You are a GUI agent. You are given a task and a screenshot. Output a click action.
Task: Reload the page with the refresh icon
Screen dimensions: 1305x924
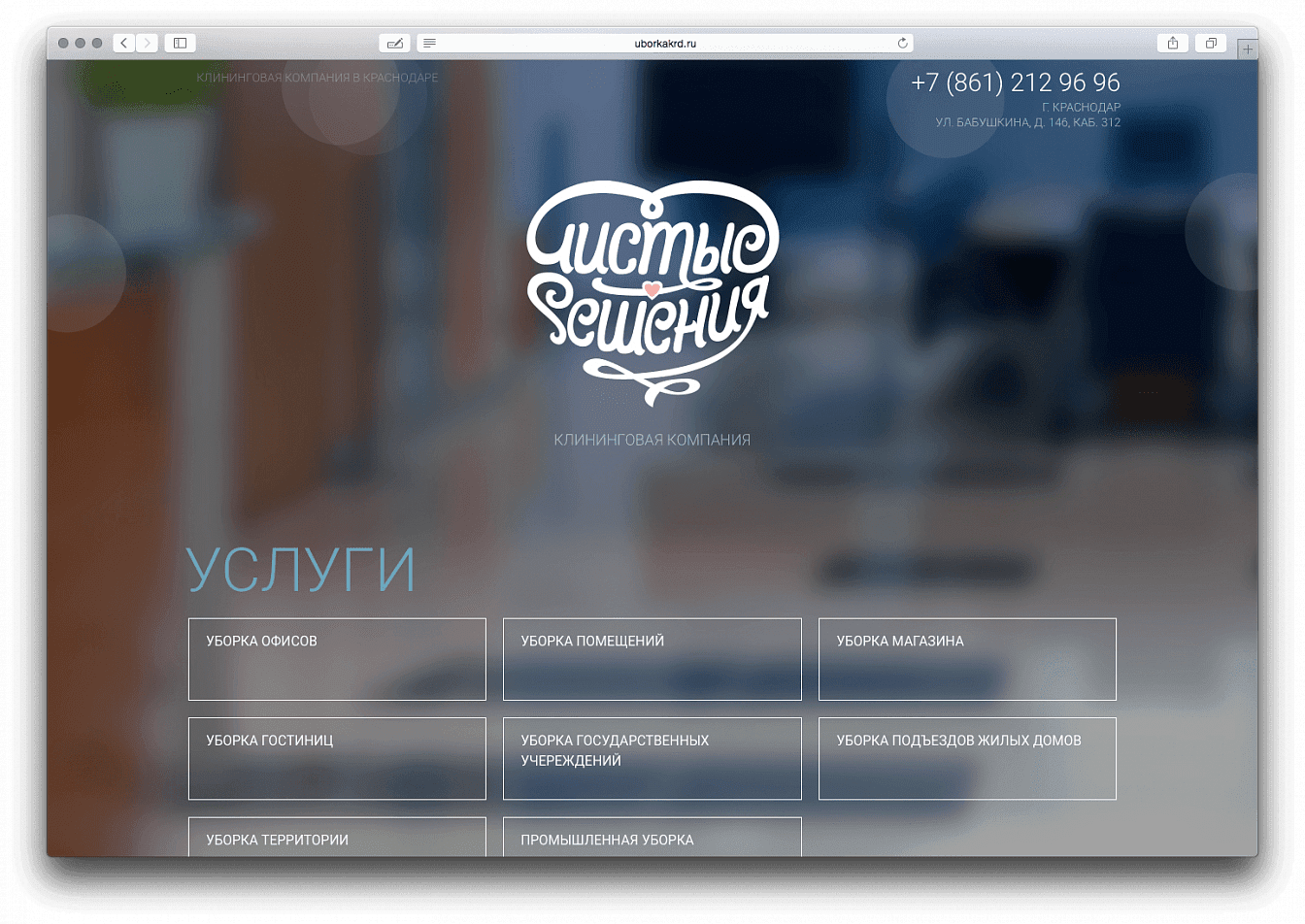[902, 43]
